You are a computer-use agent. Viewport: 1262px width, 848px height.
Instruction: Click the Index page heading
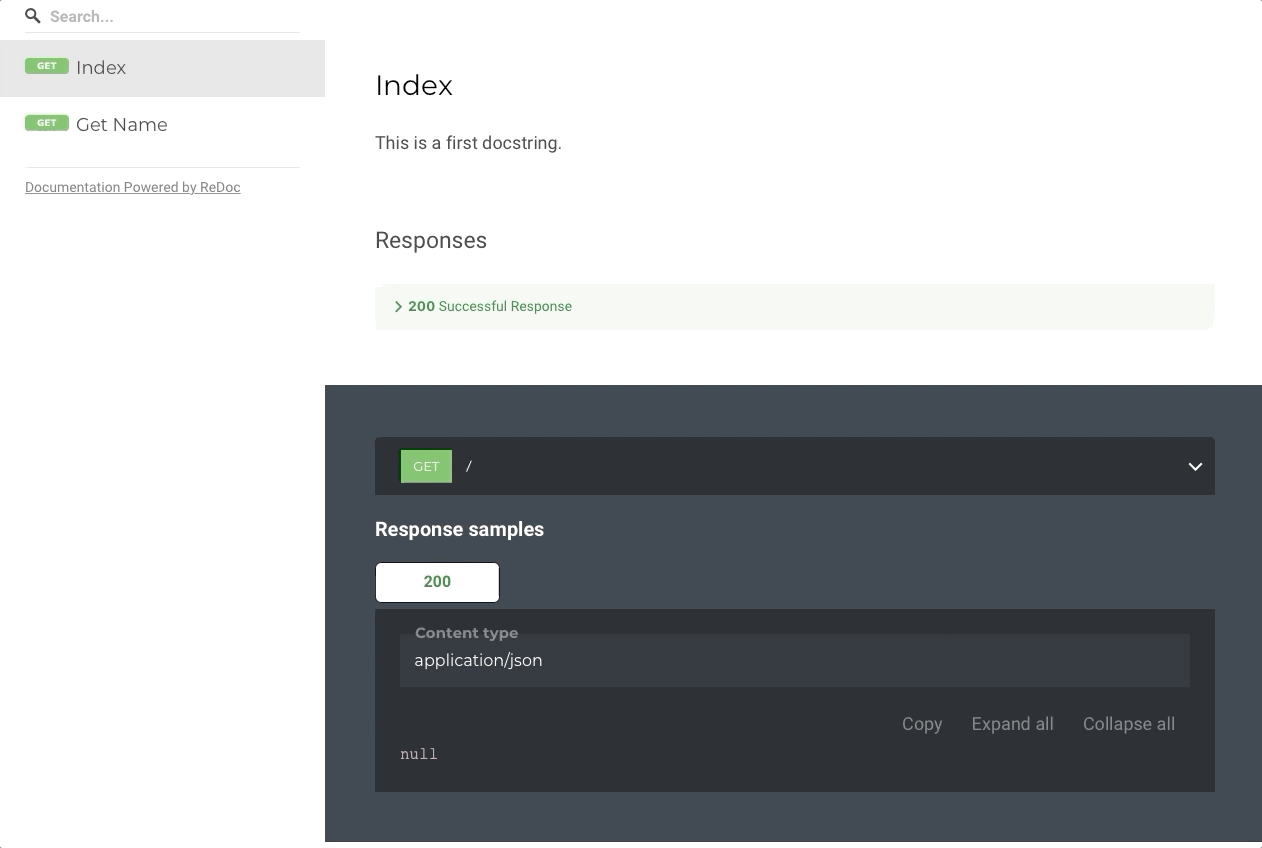(x=414, y=86)
